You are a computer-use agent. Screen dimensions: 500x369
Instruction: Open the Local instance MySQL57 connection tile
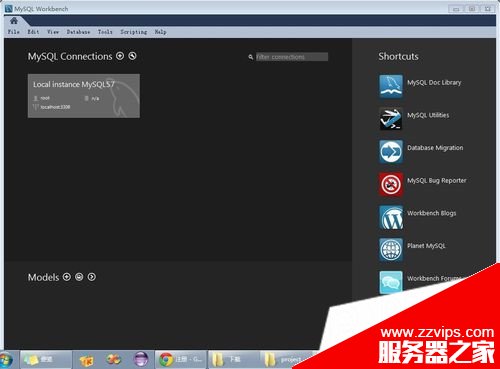pos(84,96)
